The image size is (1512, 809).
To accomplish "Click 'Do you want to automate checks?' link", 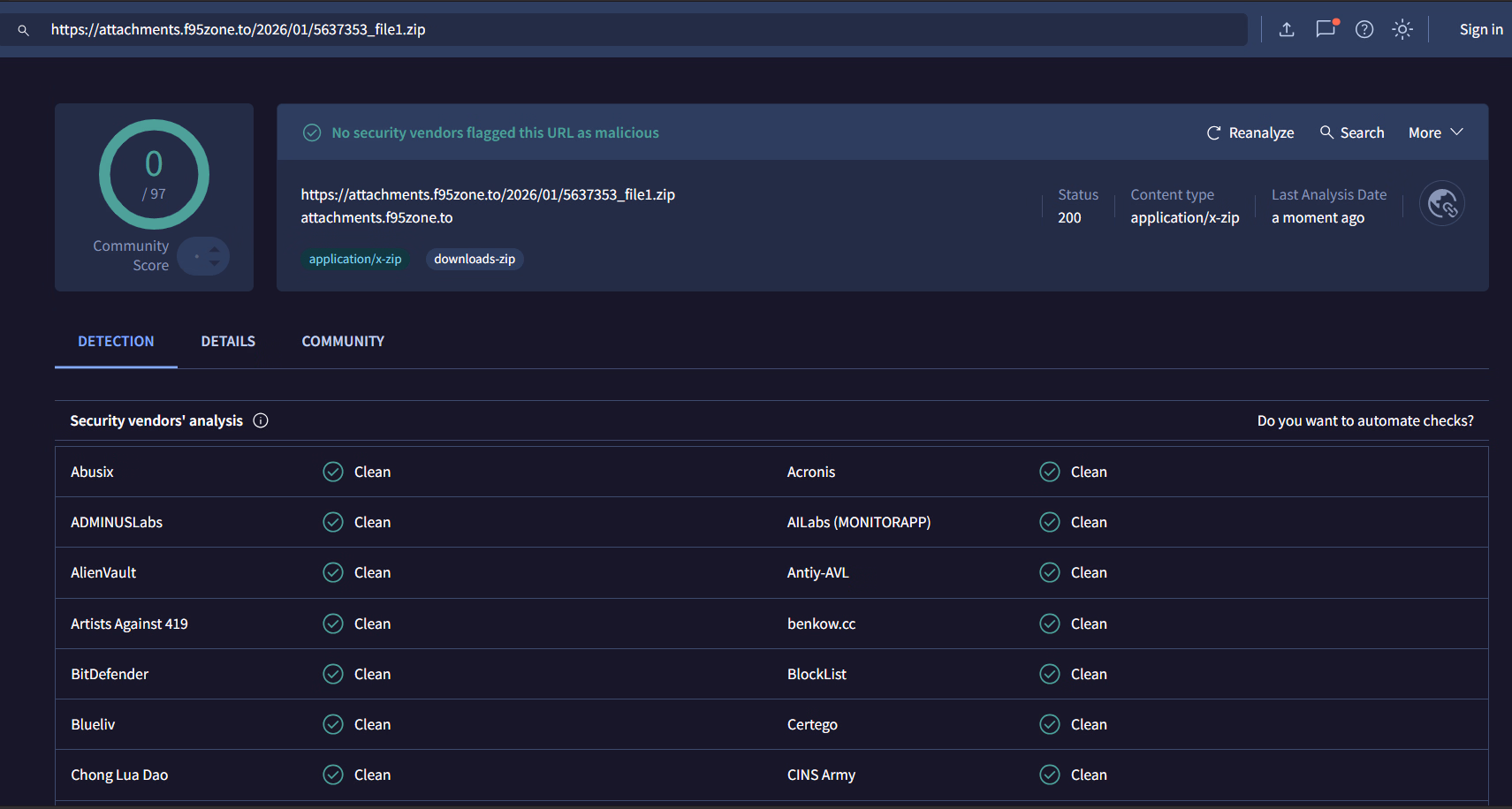I will click(x=1364, y=420).
